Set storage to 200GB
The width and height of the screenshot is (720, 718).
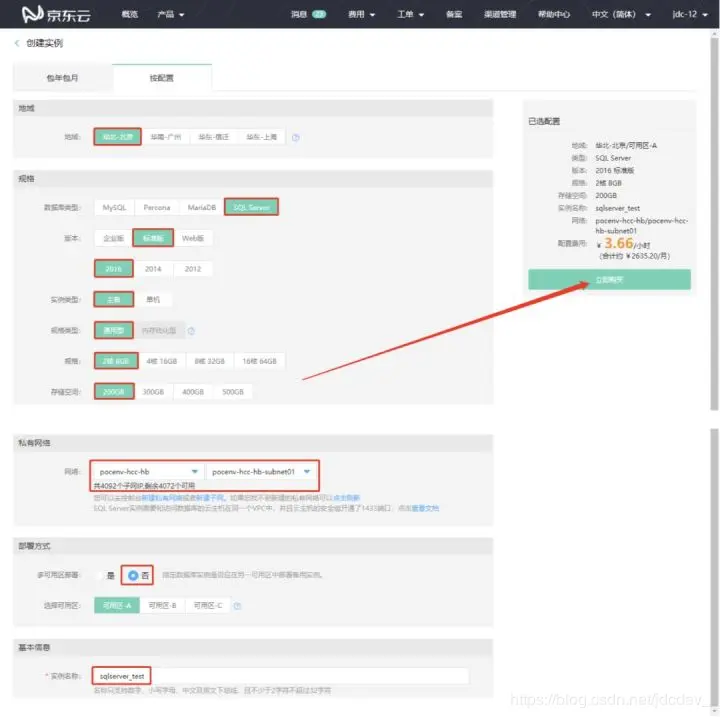(114, 392)
